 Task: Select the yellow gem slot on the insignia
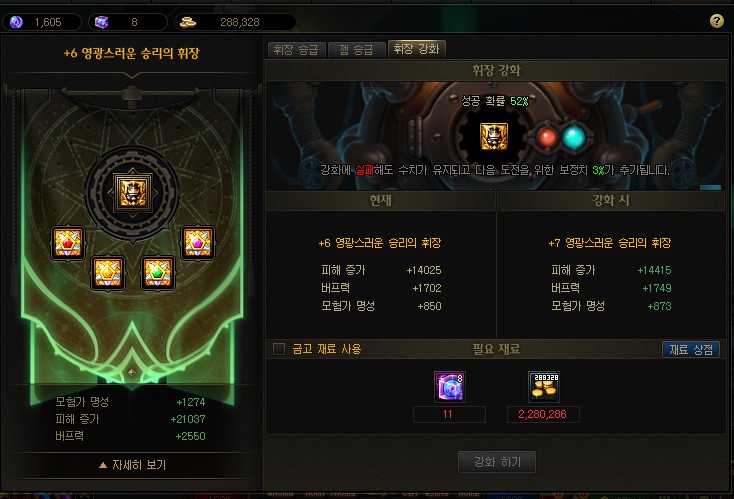click(x=108, y=272)
